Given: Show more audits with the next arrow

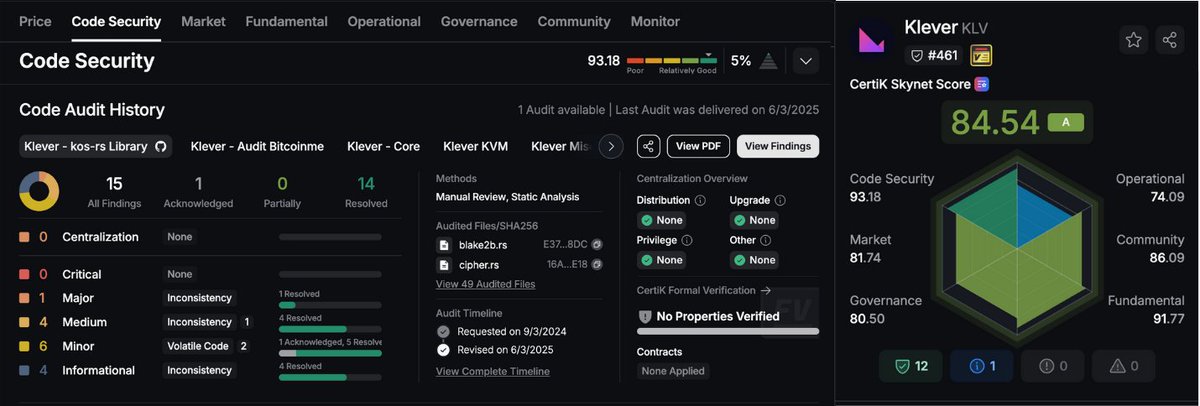Looking at the screenshot, I should pyautogui.click(x=611, y=147).
